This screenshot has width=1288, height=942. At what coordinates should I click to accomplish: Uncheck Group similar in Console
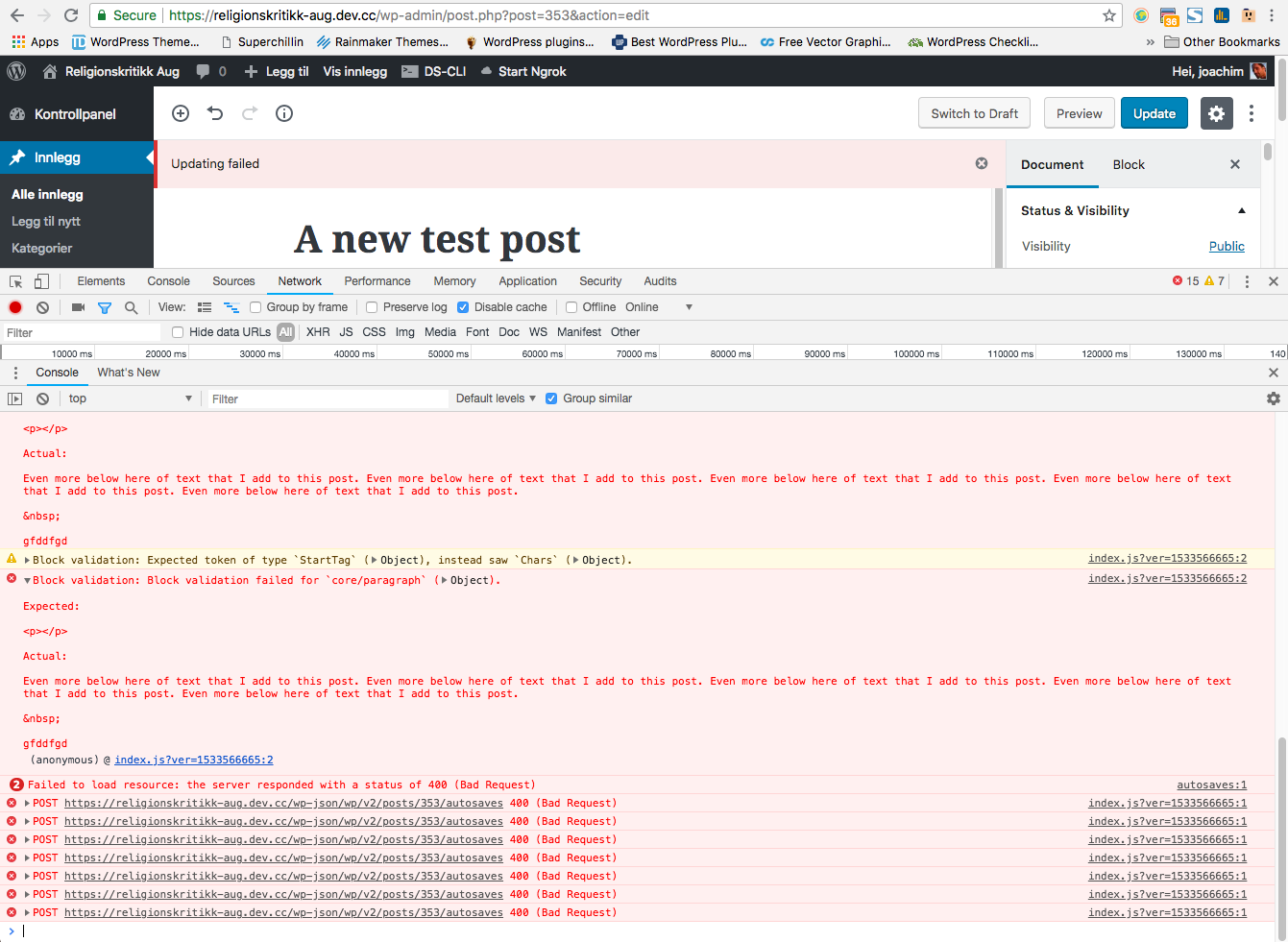550,398
